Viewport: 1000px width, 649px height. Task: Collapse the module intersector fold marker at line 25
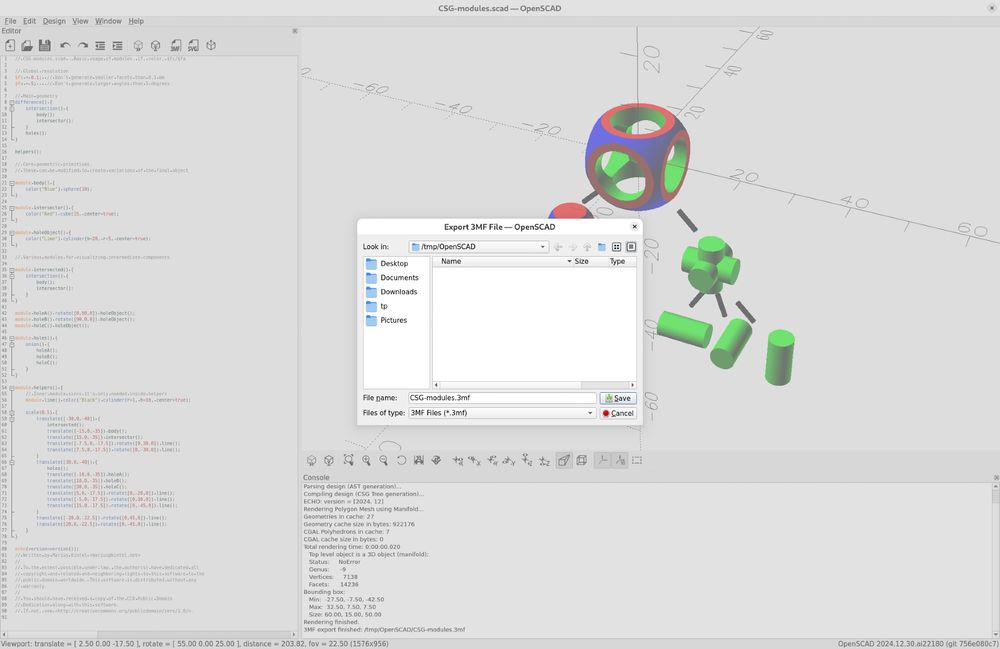click(11, 208)
